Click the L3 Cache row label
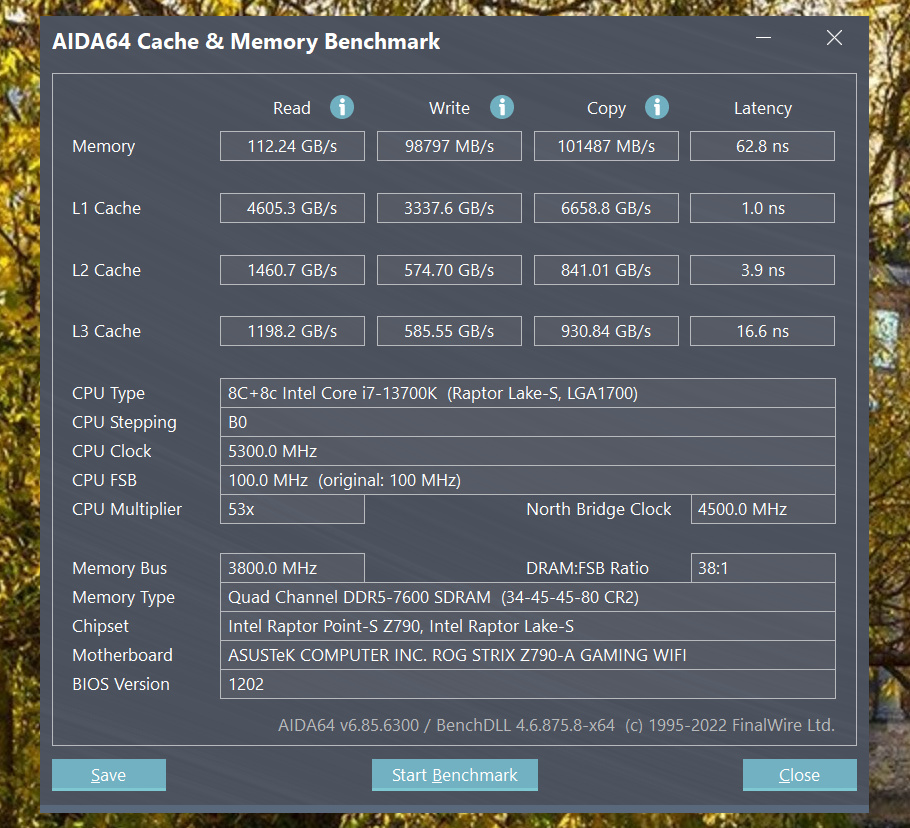Screen dimensions: 910x828 [106, 331]
